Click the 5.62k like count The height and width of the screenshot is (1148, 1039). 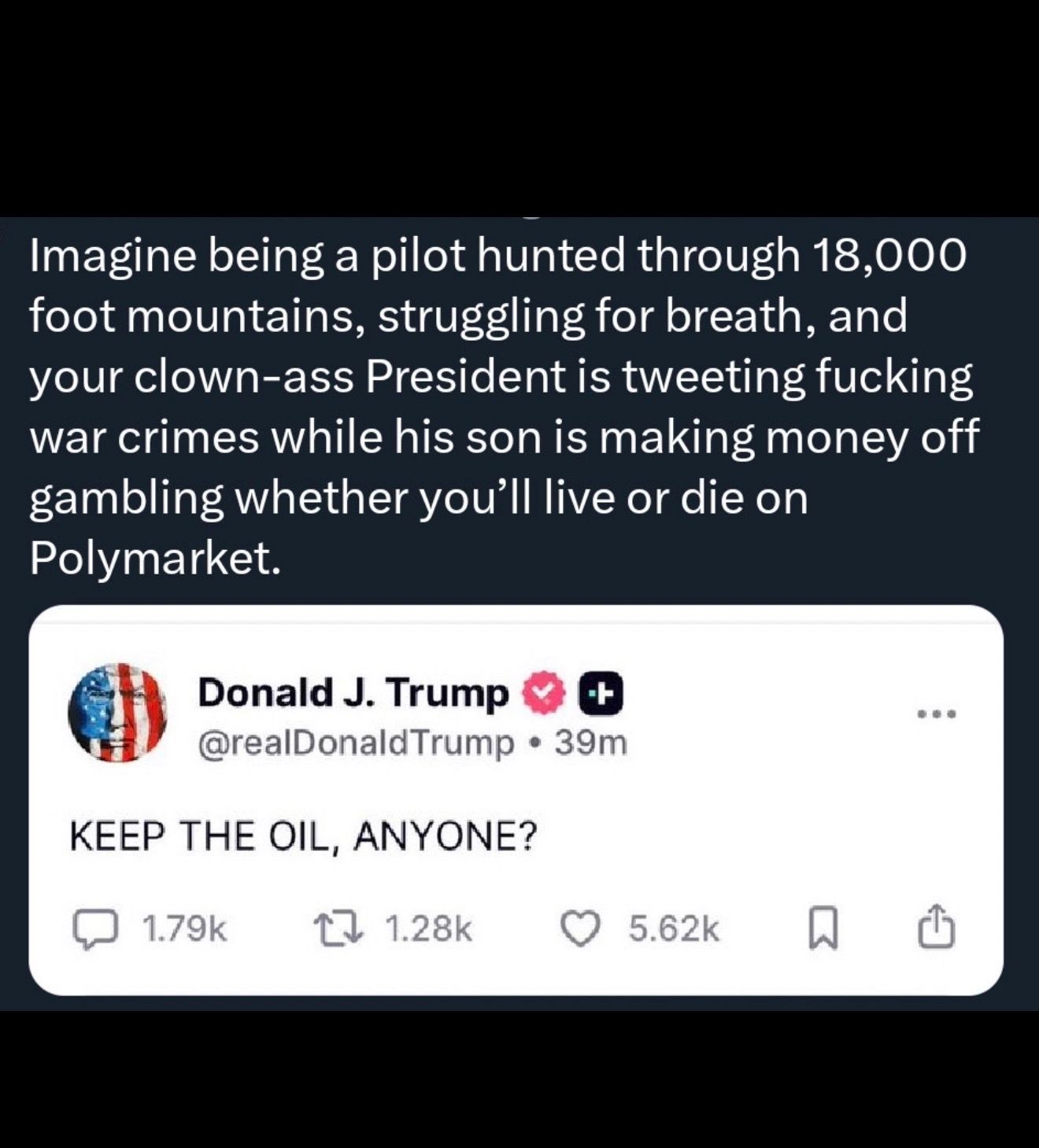674,929
